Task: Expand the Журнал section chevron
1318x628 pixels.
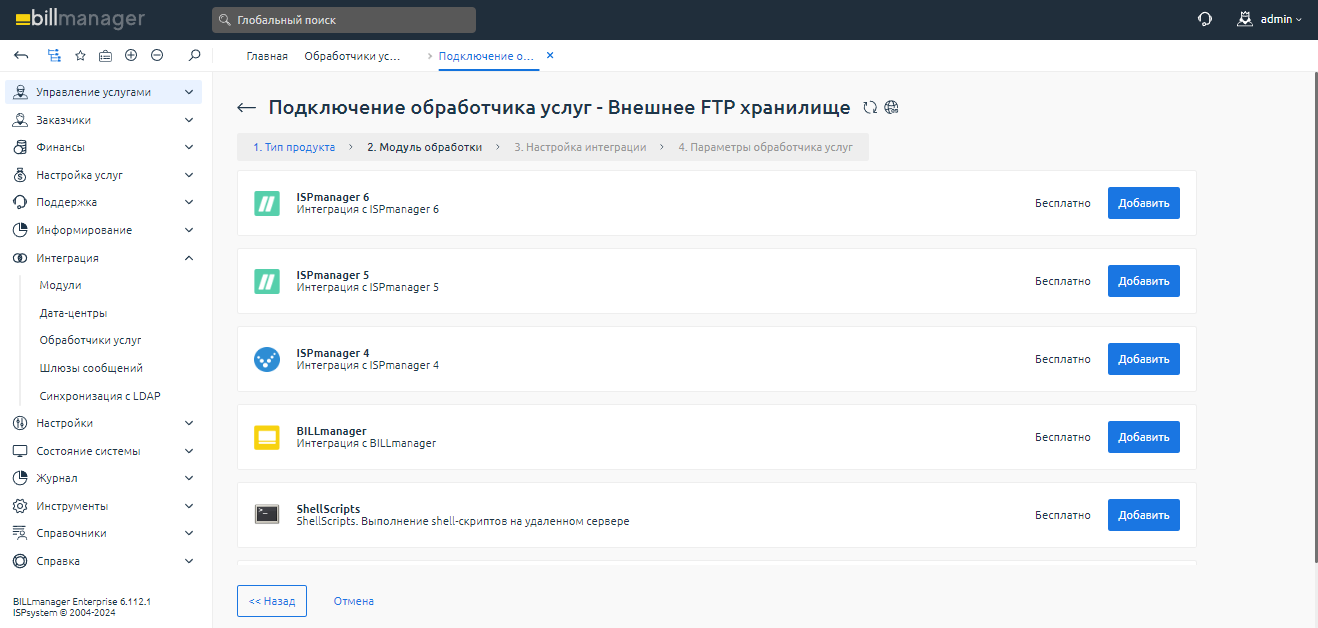Action: (x=189, y=478)
